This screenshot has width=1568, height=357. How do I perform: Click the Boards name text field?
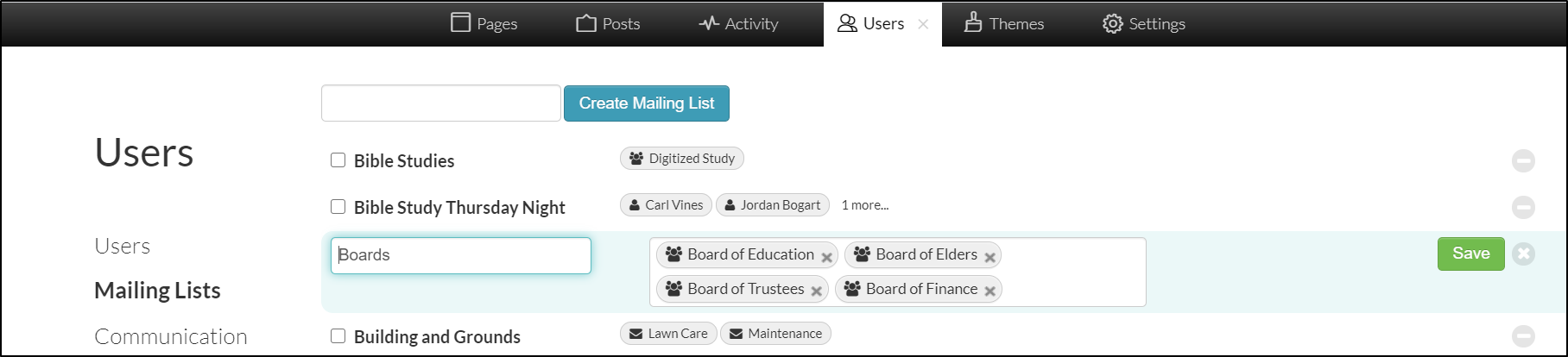click(x=461, y=255)
